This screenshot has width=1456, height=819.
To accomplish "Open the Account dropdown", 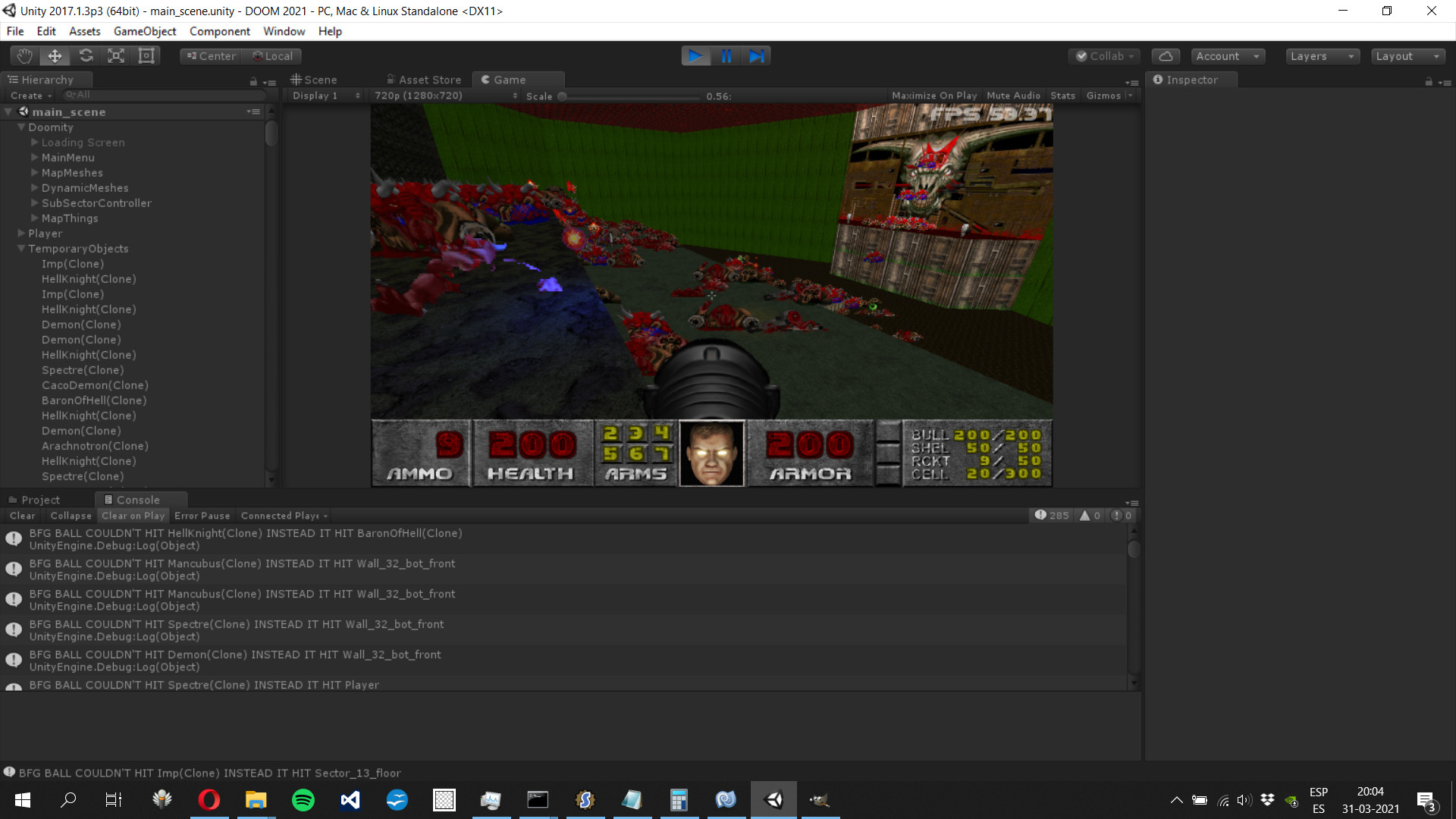I will pyautogui.click(x=1228, y=56).
